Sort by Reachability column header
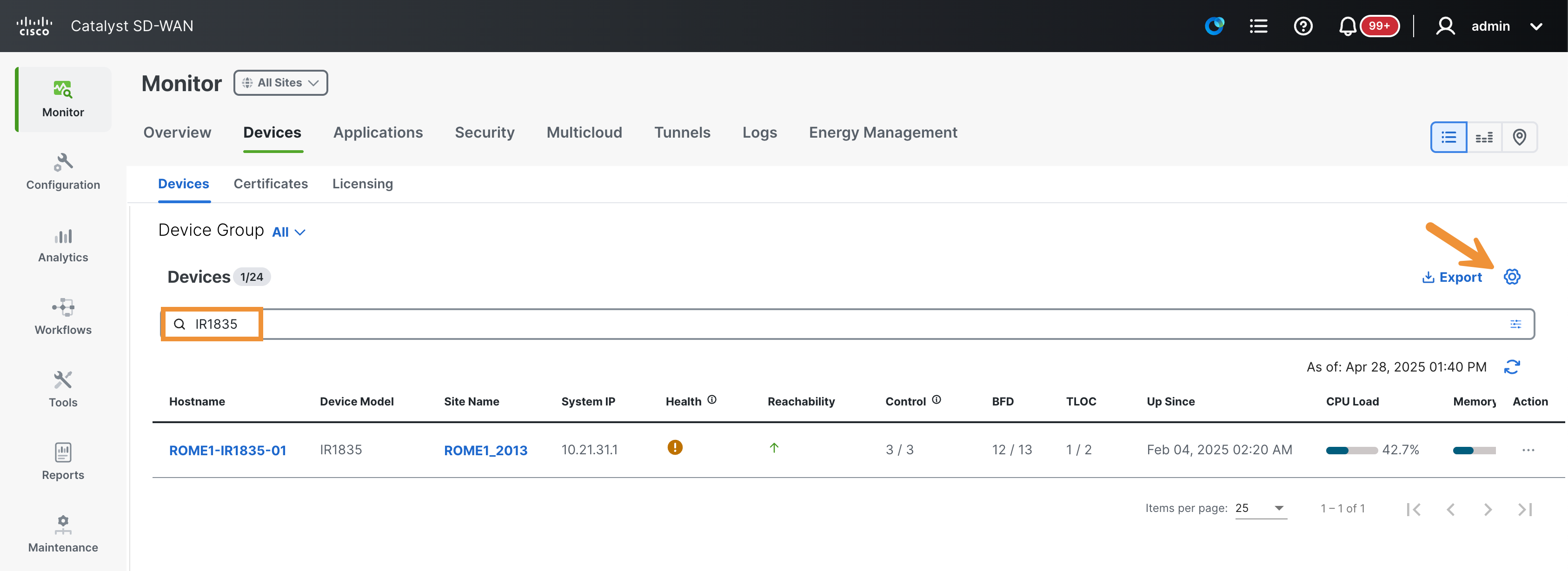Image resolution: width=1568 pixels, height=571 pixels. pyautogui.click(x=801, y=402)
